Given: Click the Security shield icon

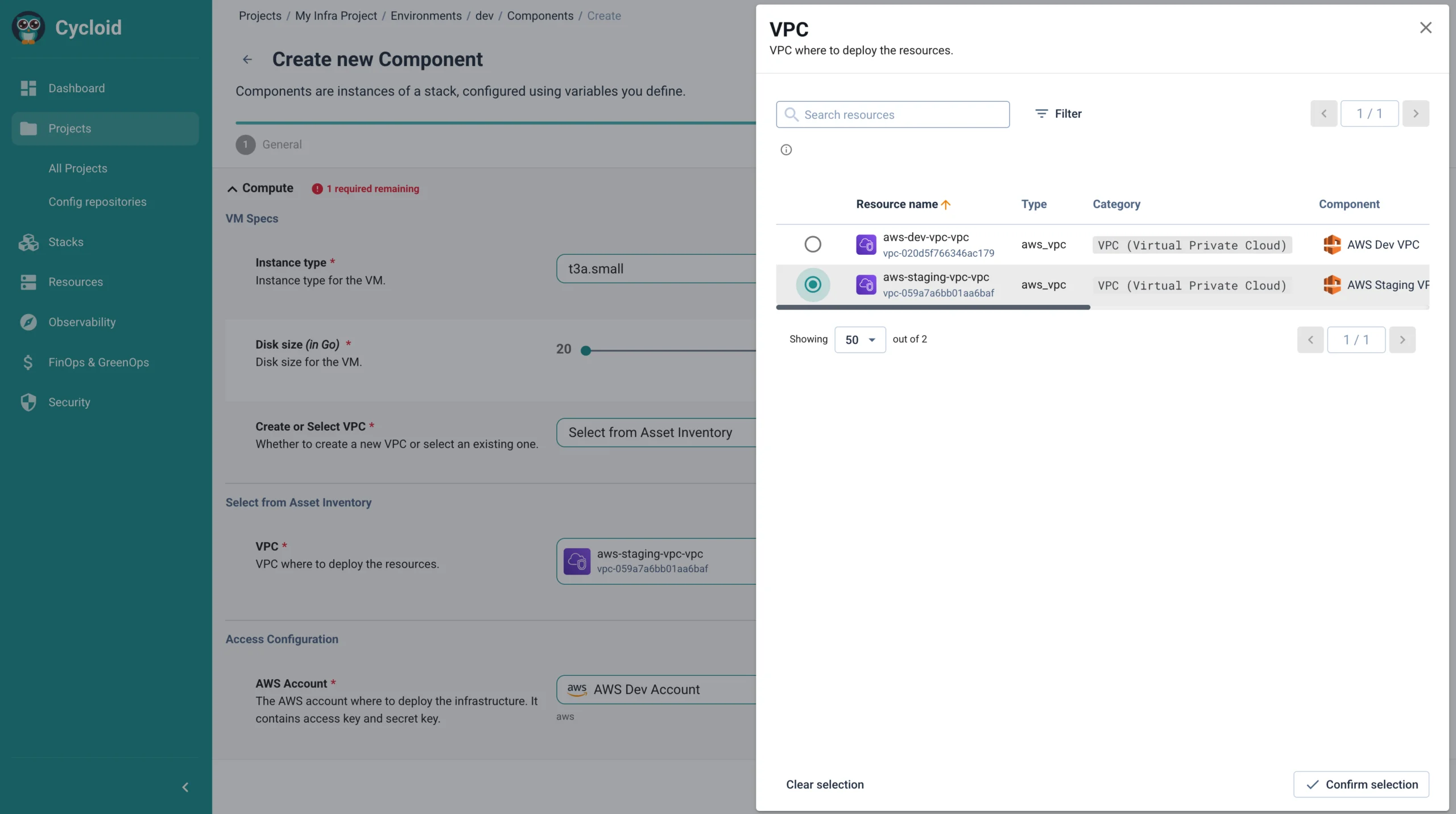Looking at the screenshot, I should [x=28, y=402].
